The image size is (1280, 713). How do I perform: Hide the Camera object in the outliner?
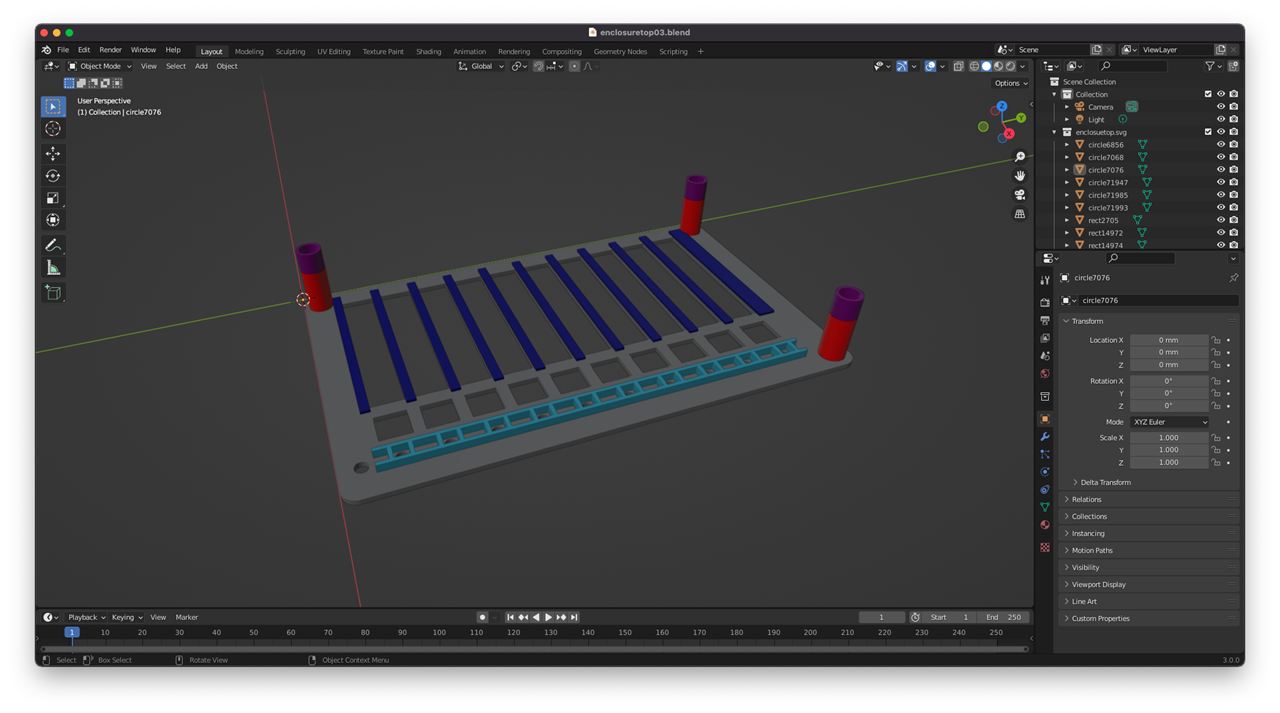[1221, 107]
